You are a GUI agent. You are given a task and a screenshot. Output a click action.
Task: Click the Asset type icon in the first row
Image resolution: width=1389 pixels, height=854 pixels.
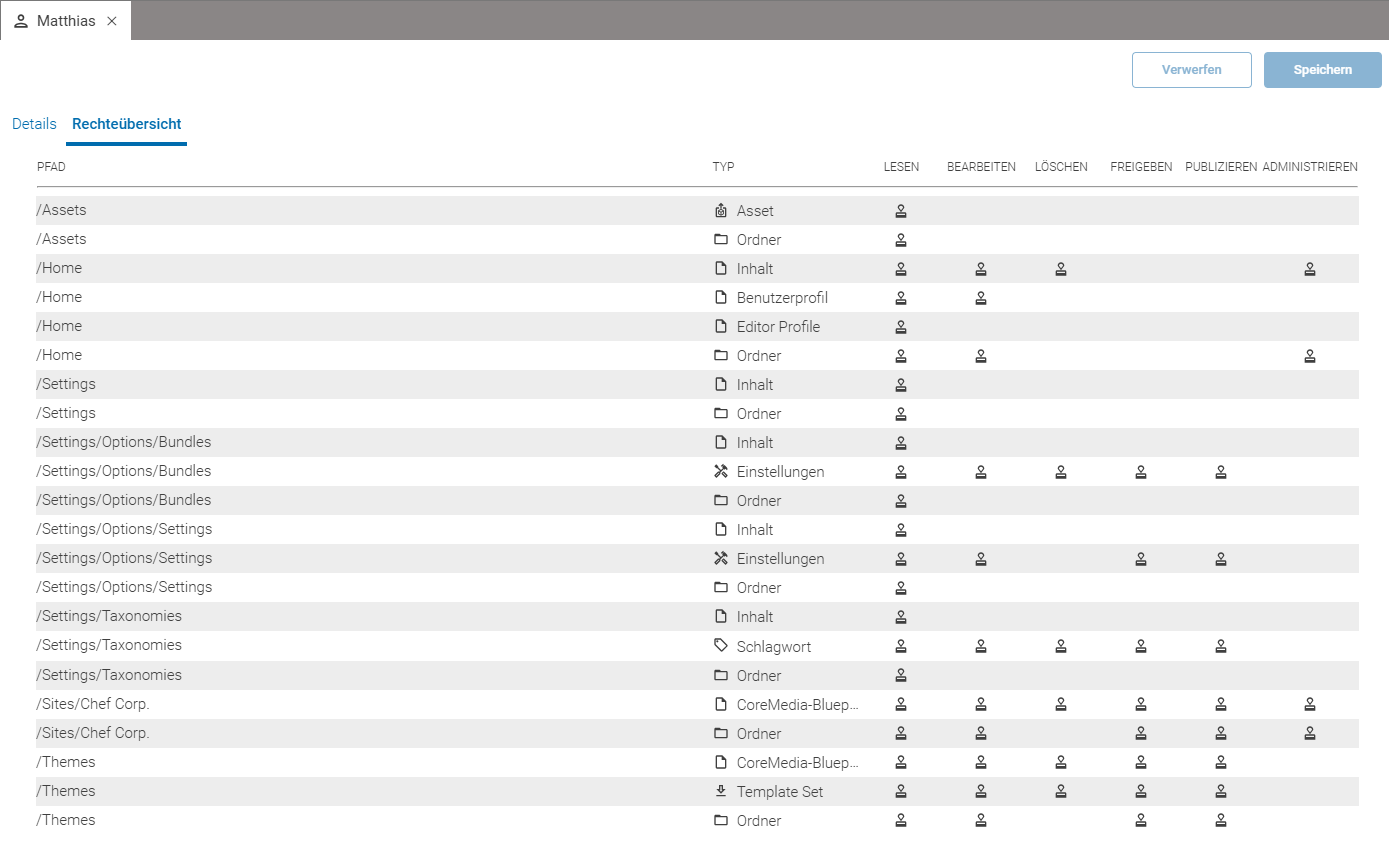tap(720, 211)
